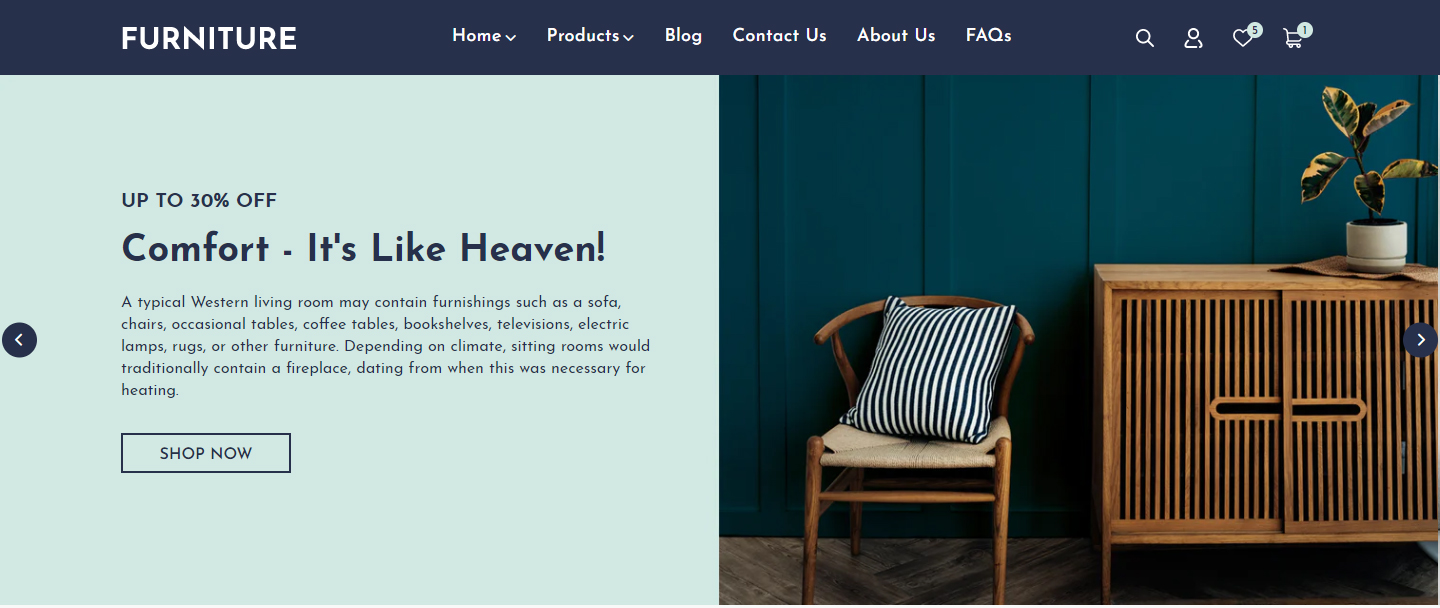Expand the Home dropdown chevron
Image resolution: width=1440 pixels, height=608 pixels.
[x=511, y=38]
